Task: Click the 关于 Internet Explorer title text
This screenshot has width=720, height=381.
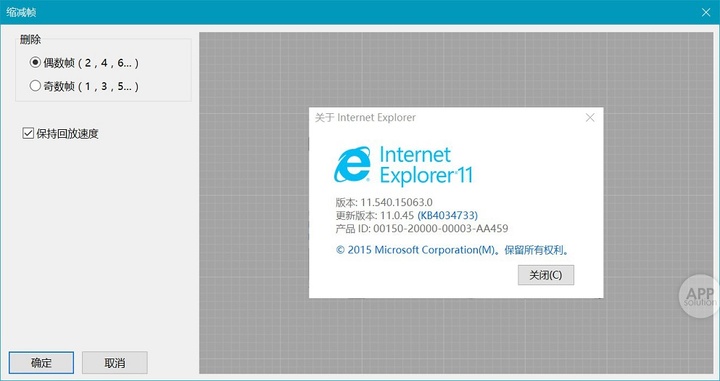Action: tap(365, 118)
